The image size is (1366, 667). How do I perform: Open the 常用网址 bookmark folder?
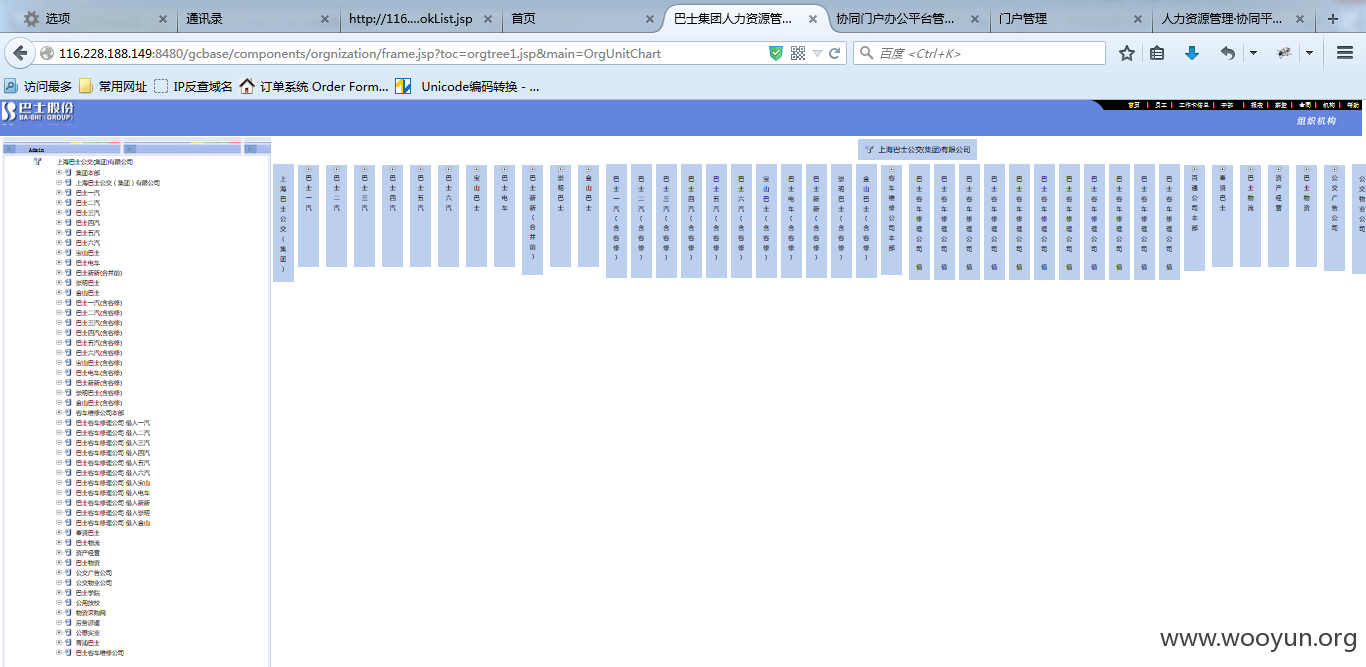coord(112,86)
